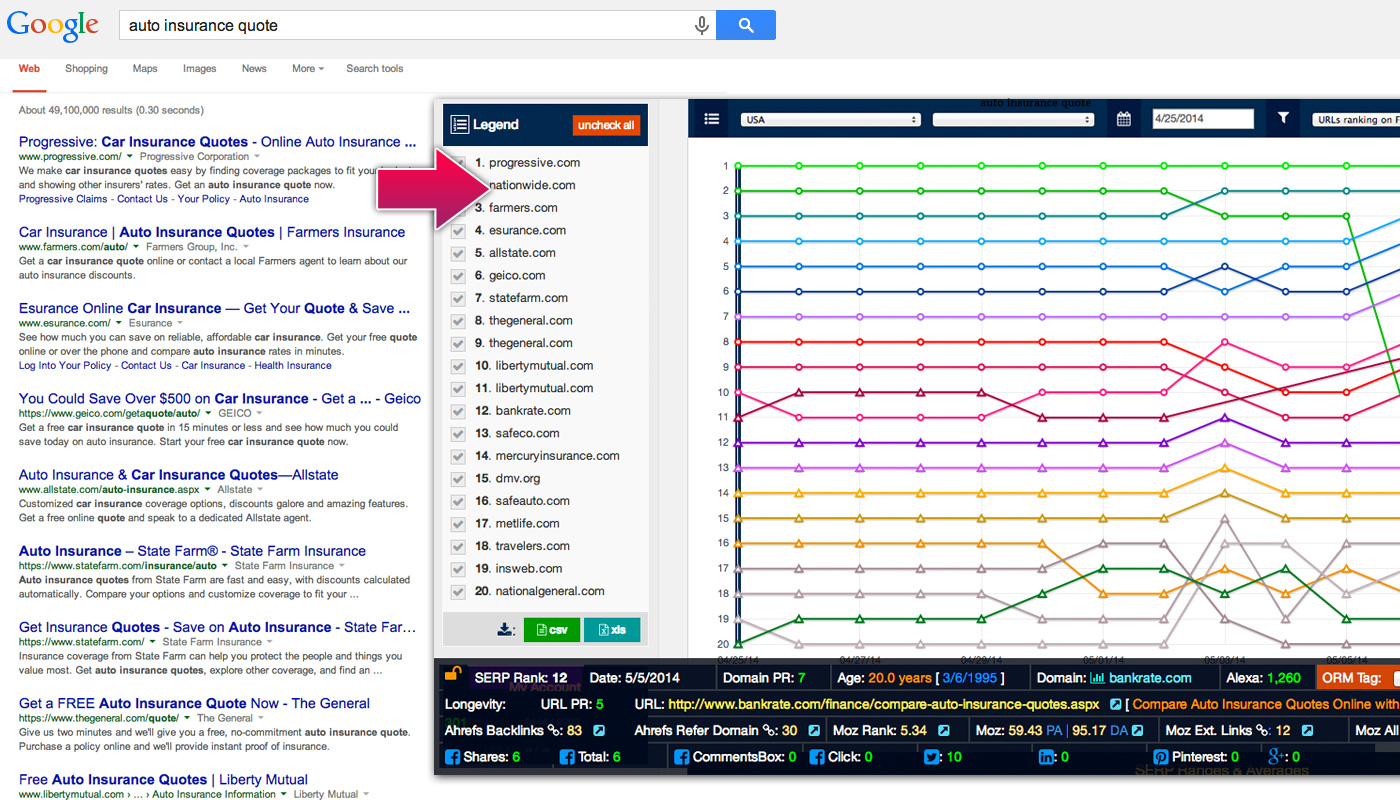This screenshot has height=800, width=1400.
Task: Open the list menu icon above the chart
Action: tap(712, 119)
